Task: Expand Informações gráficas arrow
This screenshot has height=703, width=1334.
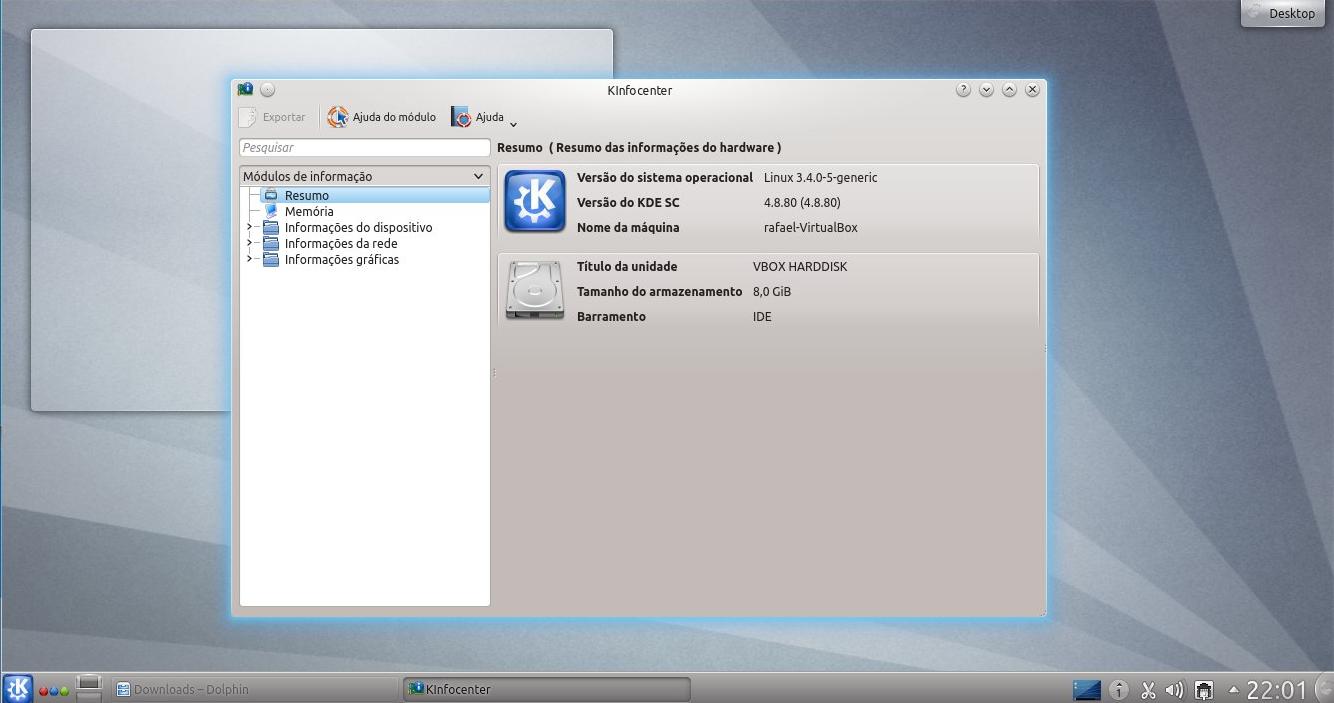Action: pos(250,259)
